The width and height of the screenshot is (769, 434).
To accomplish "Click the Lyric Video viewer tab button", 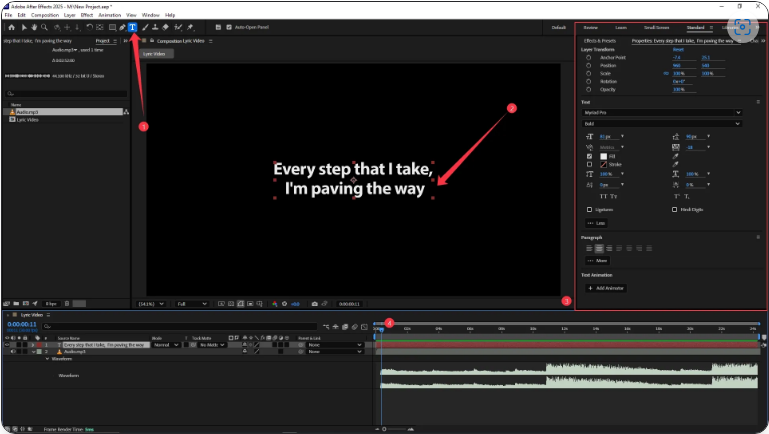I will point(154,54).
